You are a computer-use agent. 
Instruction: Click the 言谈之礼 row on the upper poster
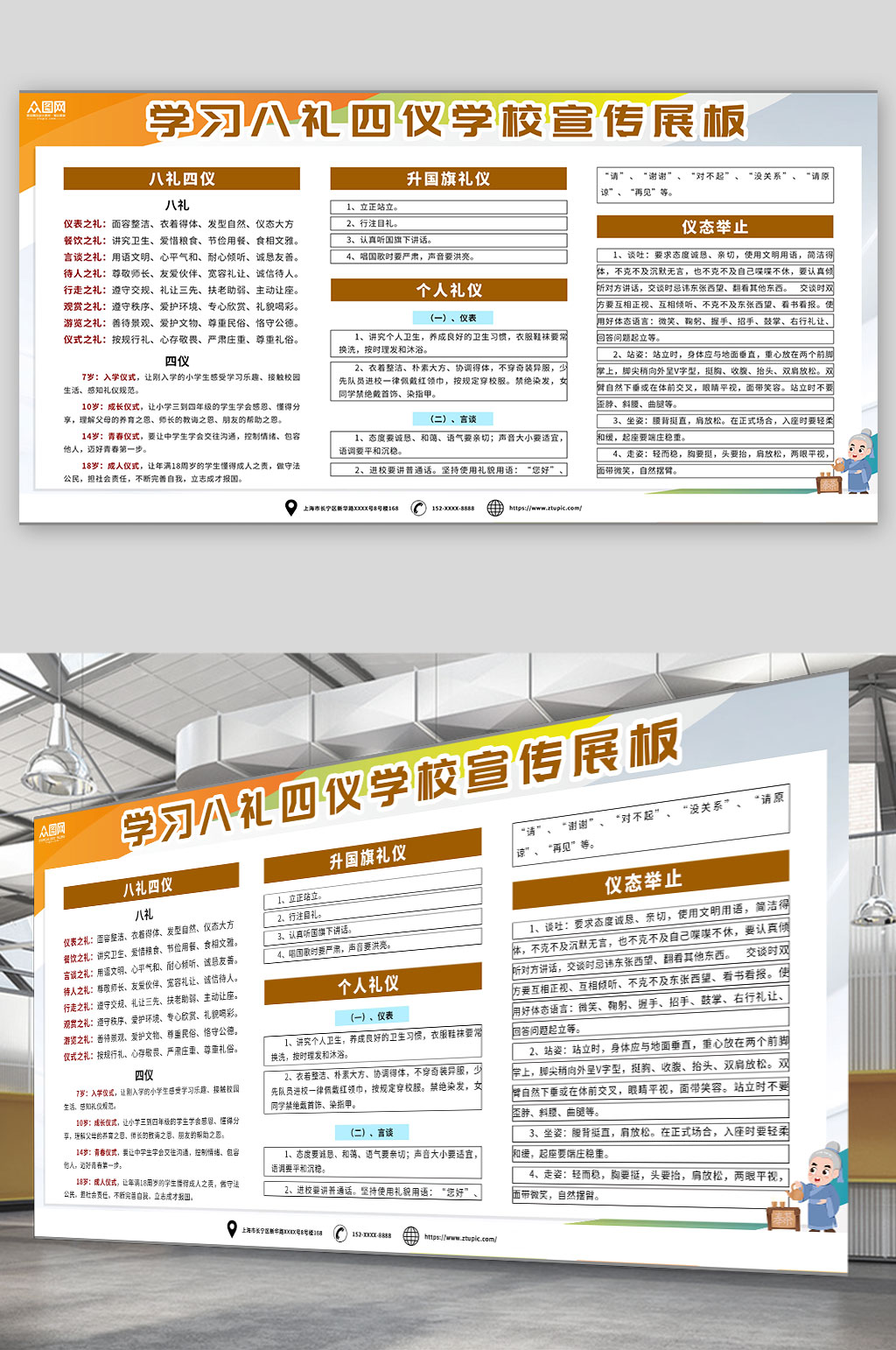point(180,257)
